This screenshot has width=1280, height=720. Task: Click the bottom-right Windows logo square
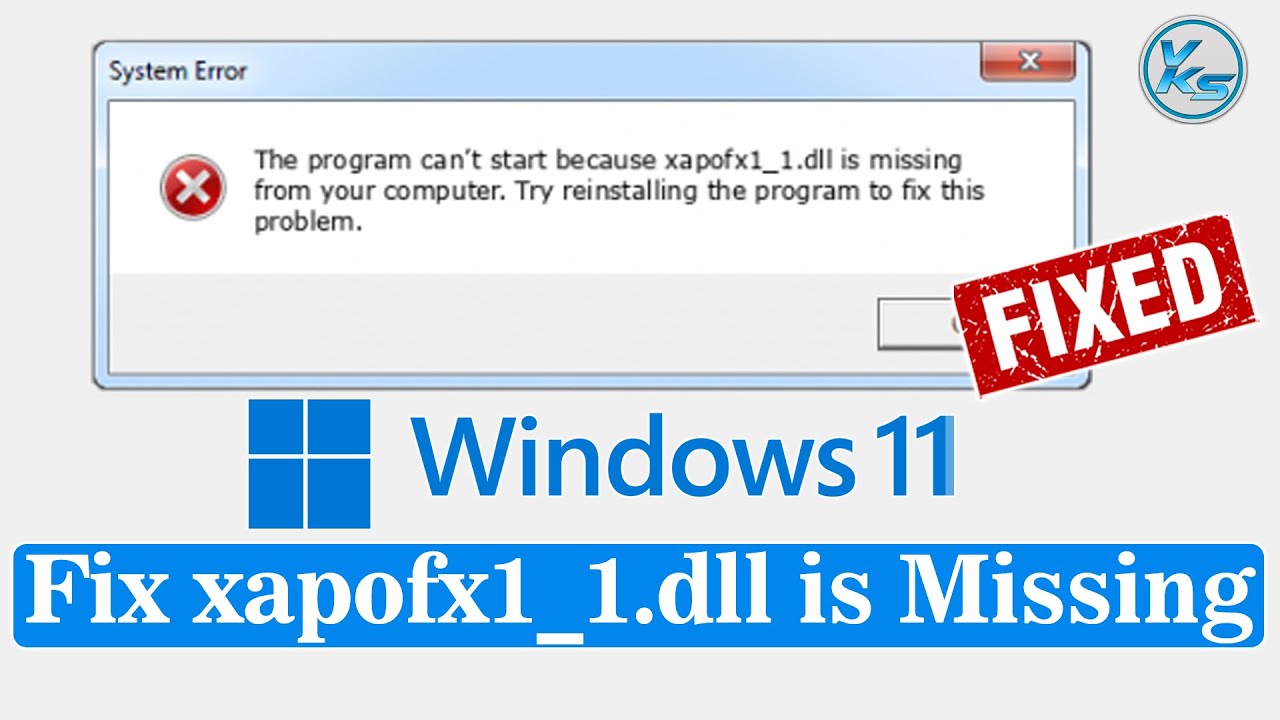click(341, 495)
